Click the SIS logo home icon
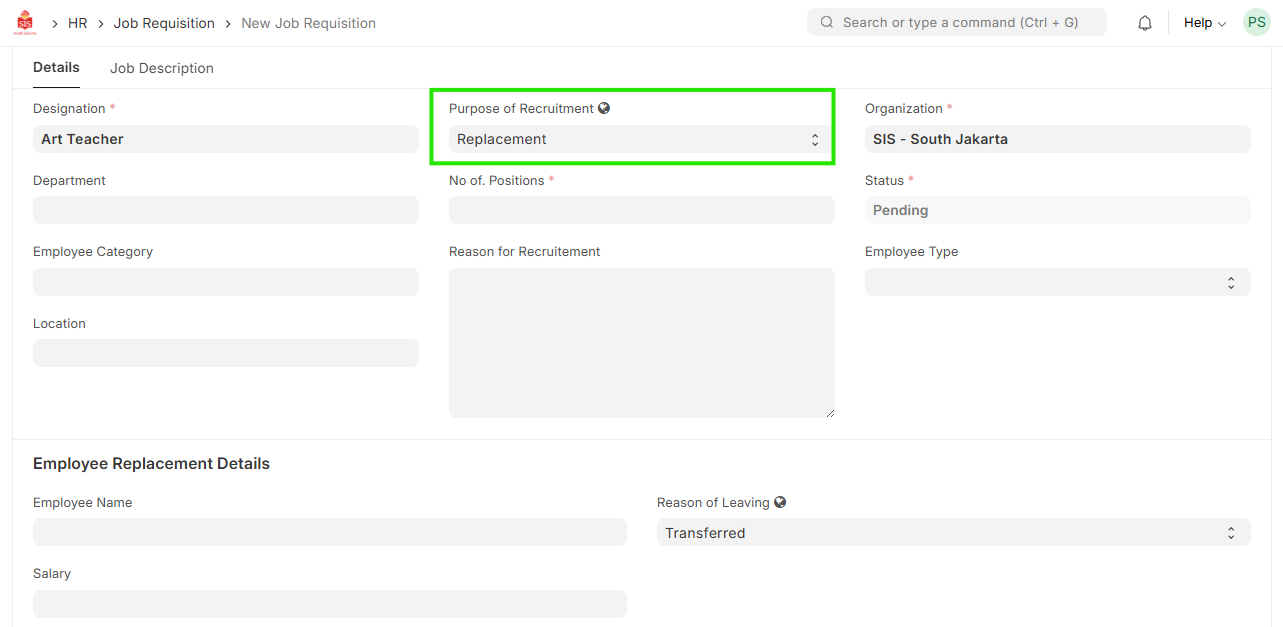The width and height of the screenshot is (1283, 627). pos(25,22)
